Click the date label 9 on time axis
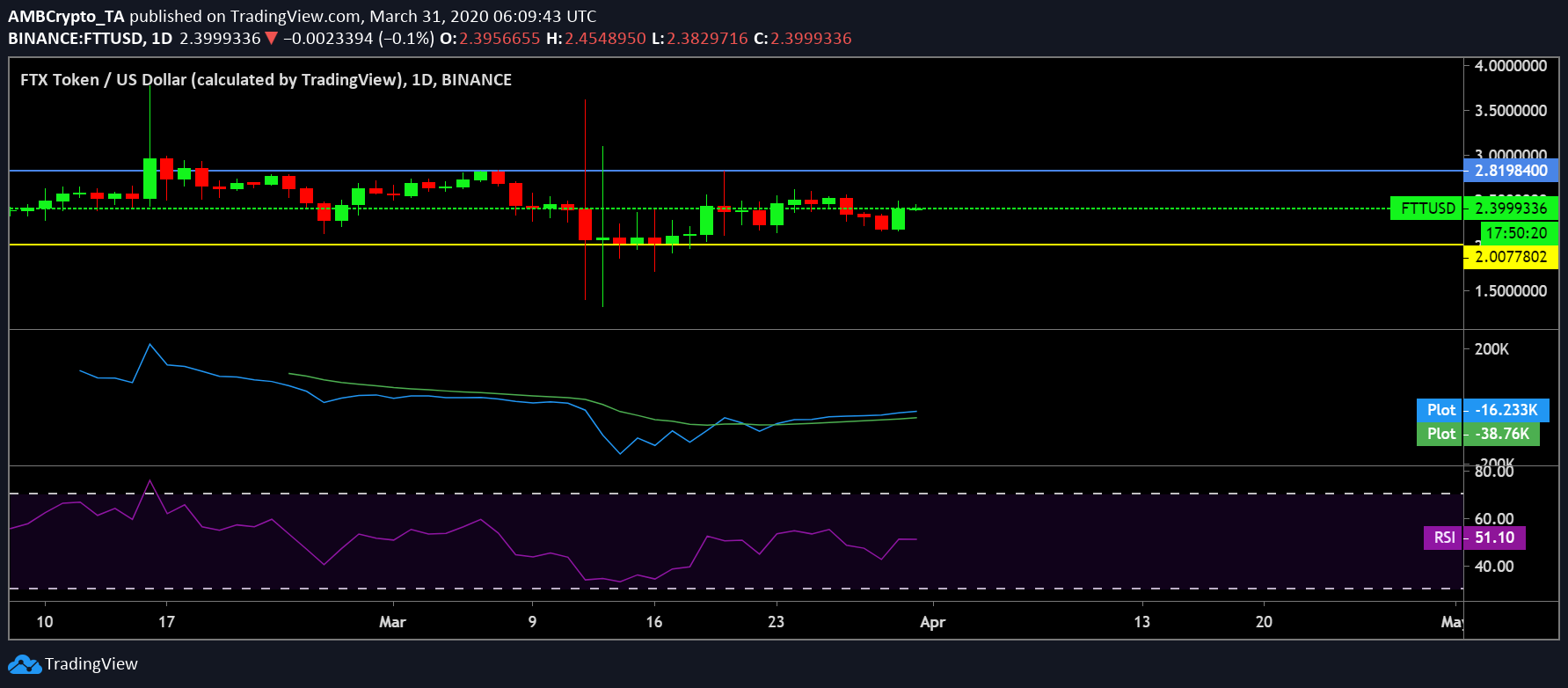Viewport: 1568px width, 688px height. (532, 622)
